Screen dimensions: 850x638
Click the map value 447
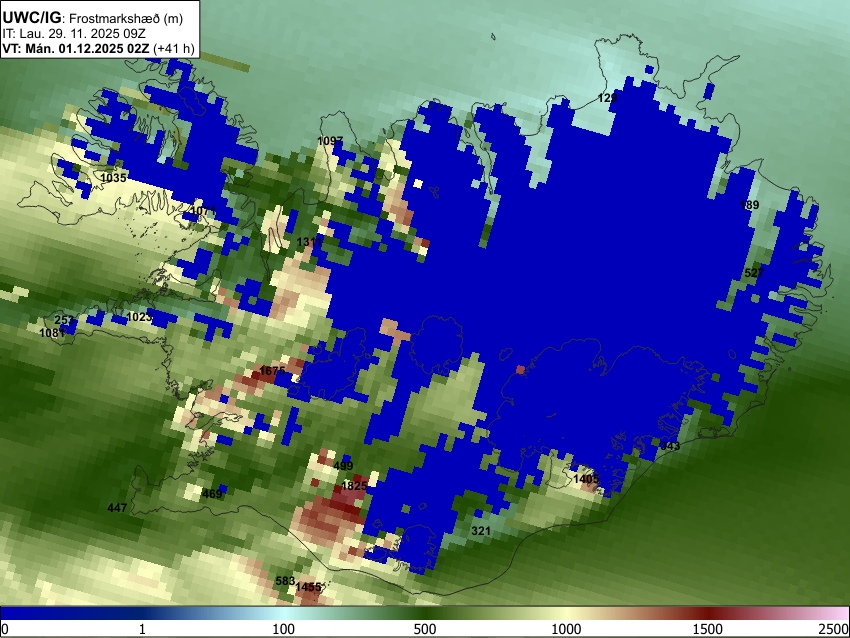(x=117, y=508)
